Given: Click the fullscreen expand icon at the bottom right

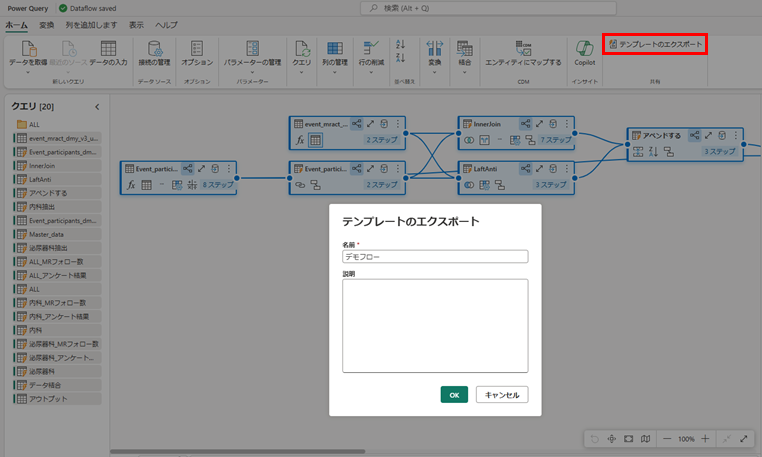Looking at the screenshot, I should pos(744,439).
